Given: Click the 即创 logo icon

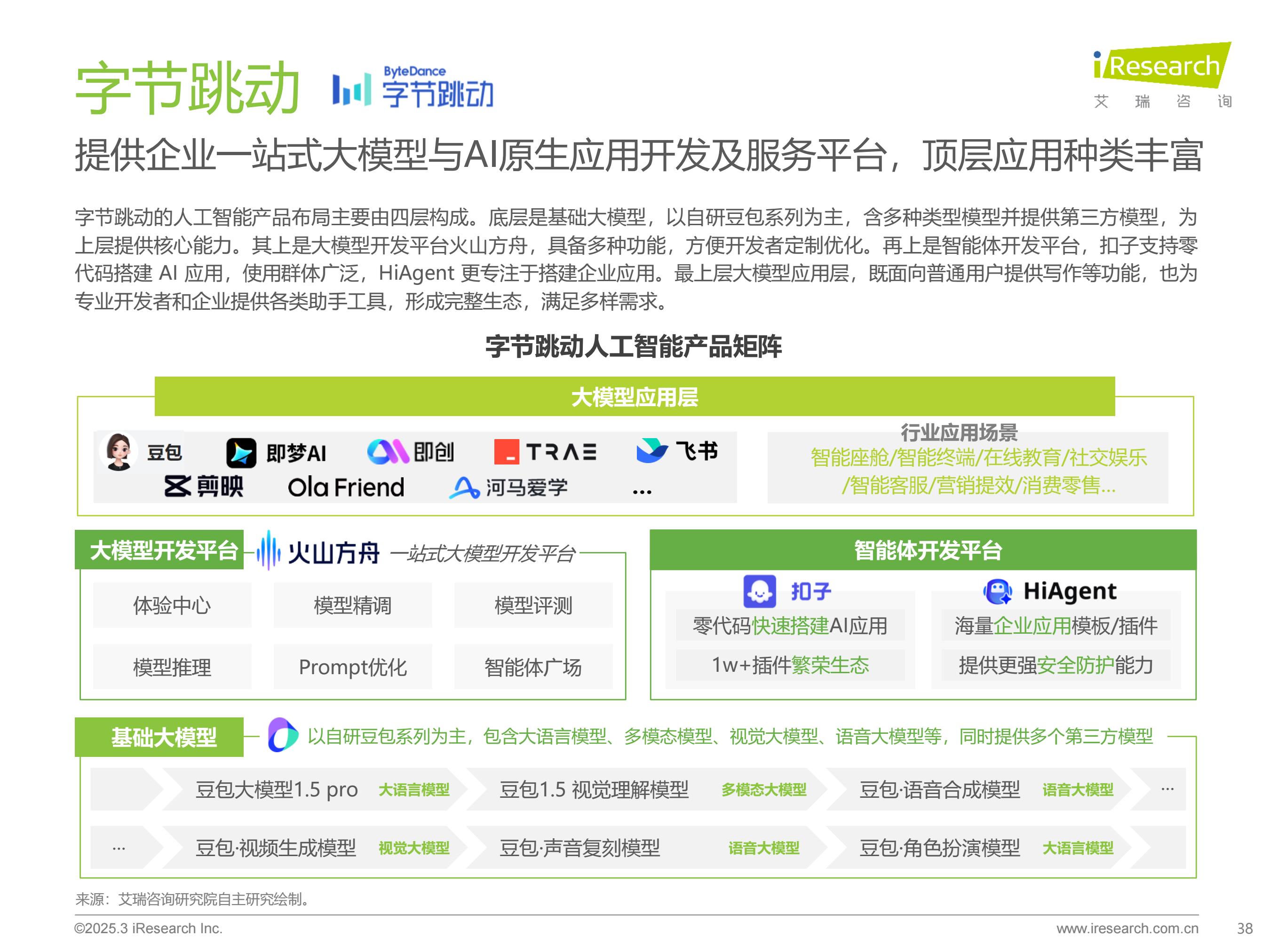Looking at the screenshot, I should pos(388,452).
